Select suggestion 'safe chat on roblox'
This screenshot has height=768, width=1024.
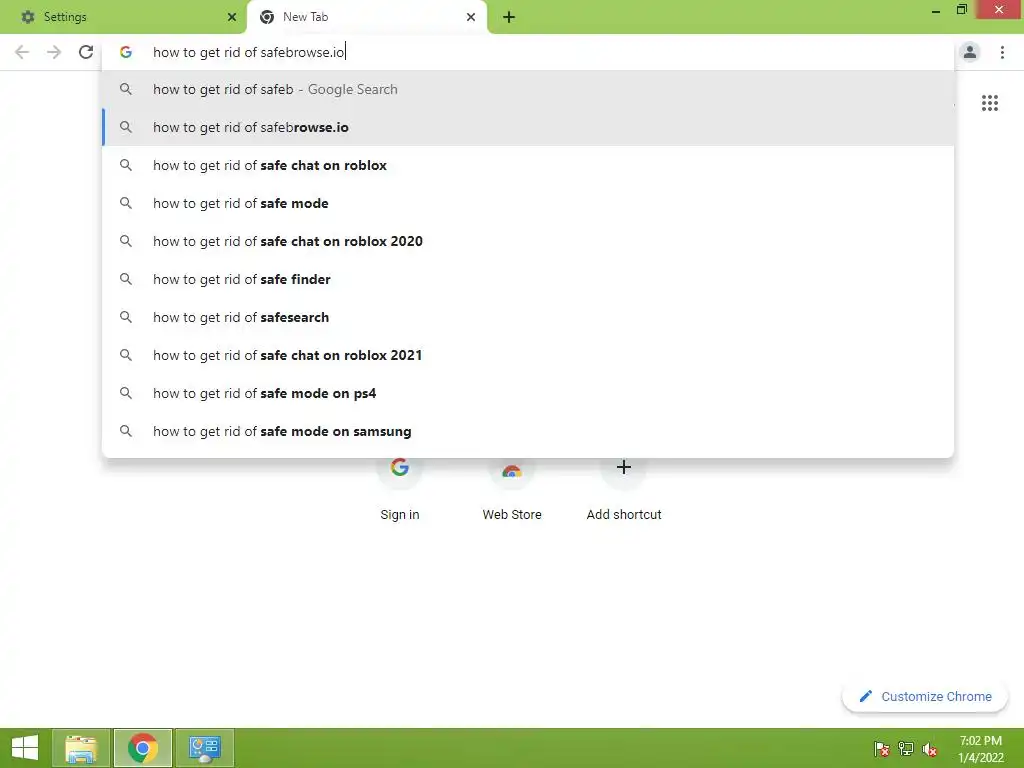coord(528,165)
